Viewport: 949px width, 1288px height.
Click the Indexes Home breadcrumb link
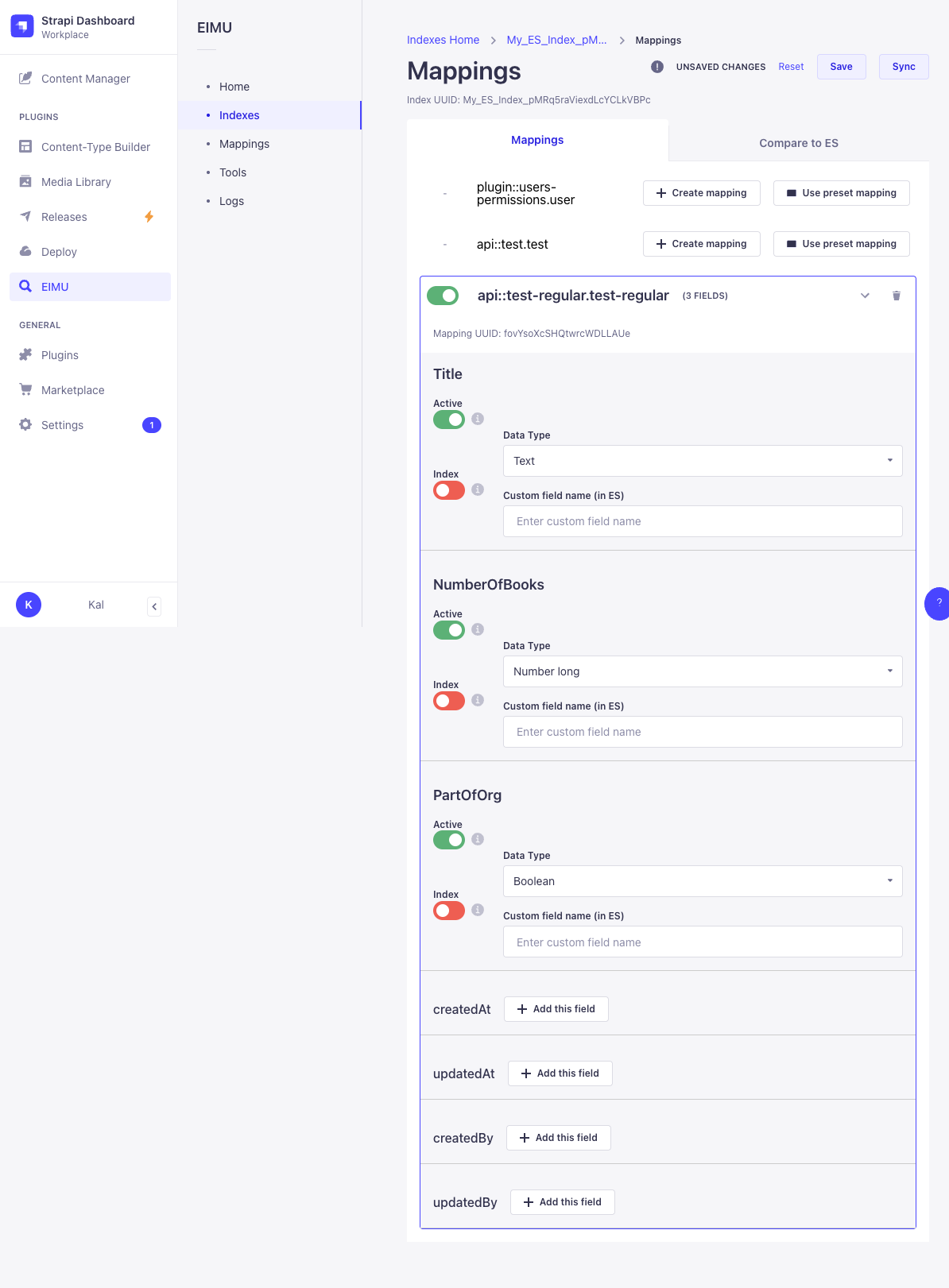click(x=443, y=40)
